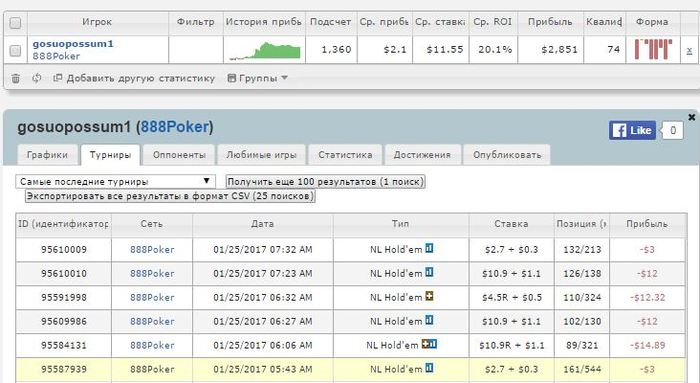Refresh statistics using the reload icon
Image resolution: width=700 pixels, height=383 pixels.
pos(37,78)
